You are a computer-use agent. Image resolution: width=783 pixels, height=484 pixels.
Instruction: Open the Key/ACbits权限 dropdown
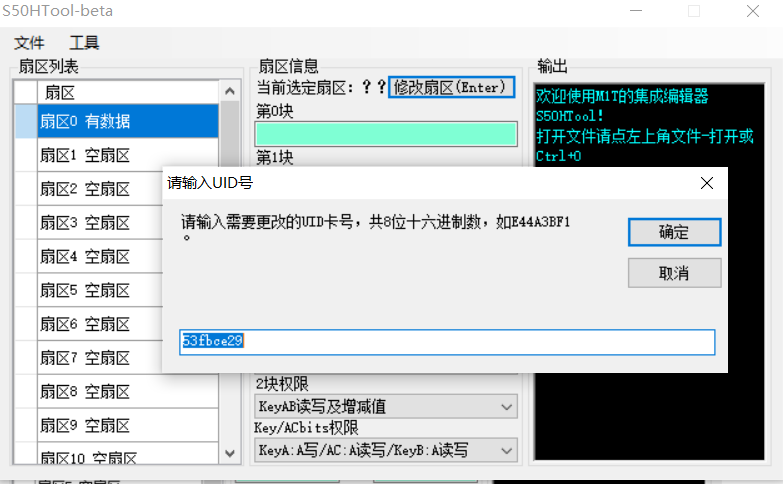click(x=386, y=451)
